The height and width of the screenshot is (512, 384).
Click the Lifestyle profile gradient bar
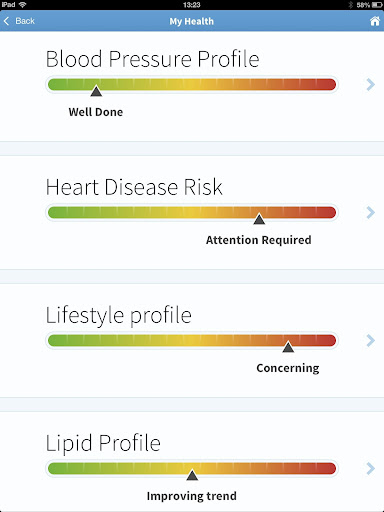pos(192,340)
